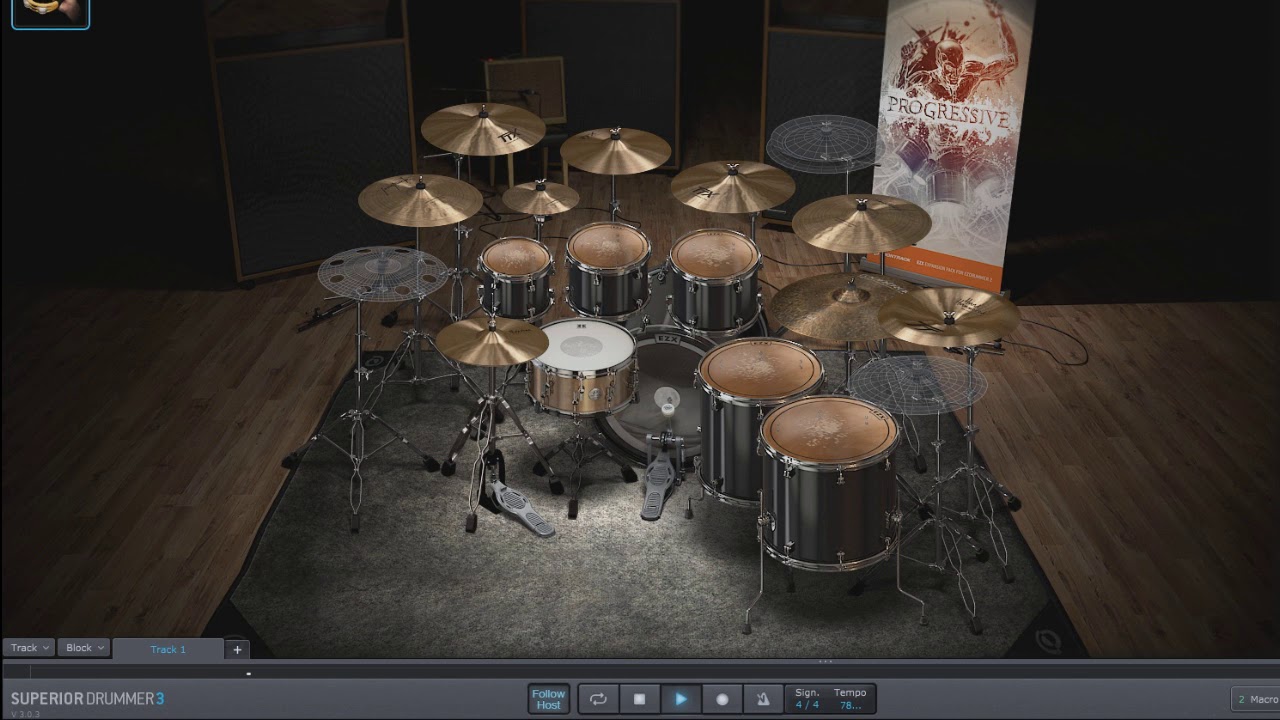This screenshot has width=1280, height=720.
Task: Hit the upper floor tom
Action: [x=760, y=369]
